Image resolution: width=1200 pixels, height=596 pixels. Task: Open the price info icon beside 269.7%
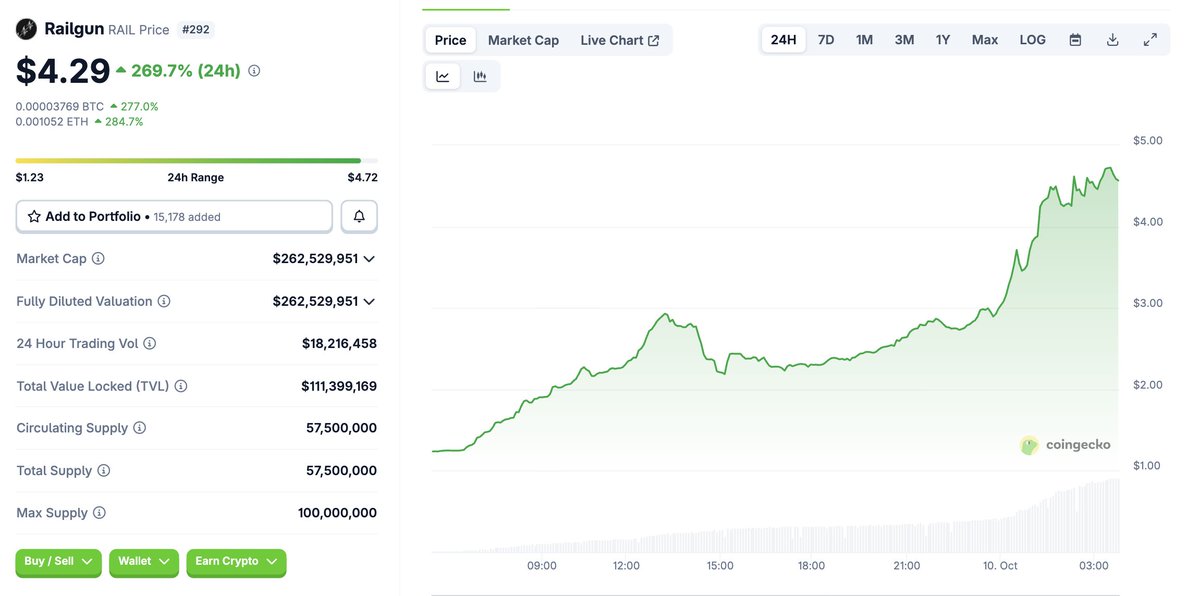(x=254, y=71)
